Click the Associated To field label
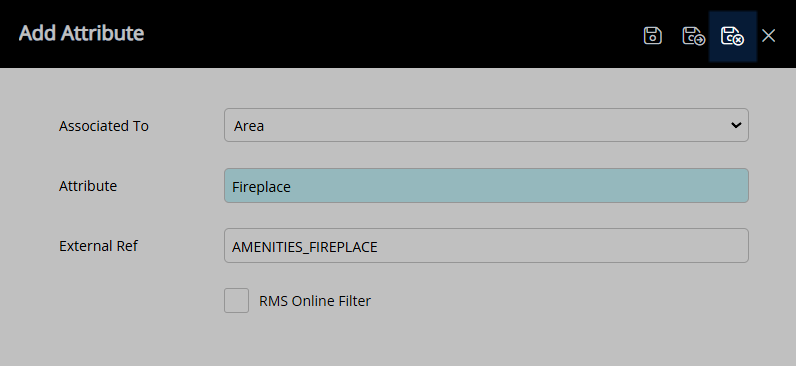The height and width of the screenshot is (366, 796). [104, 126]
